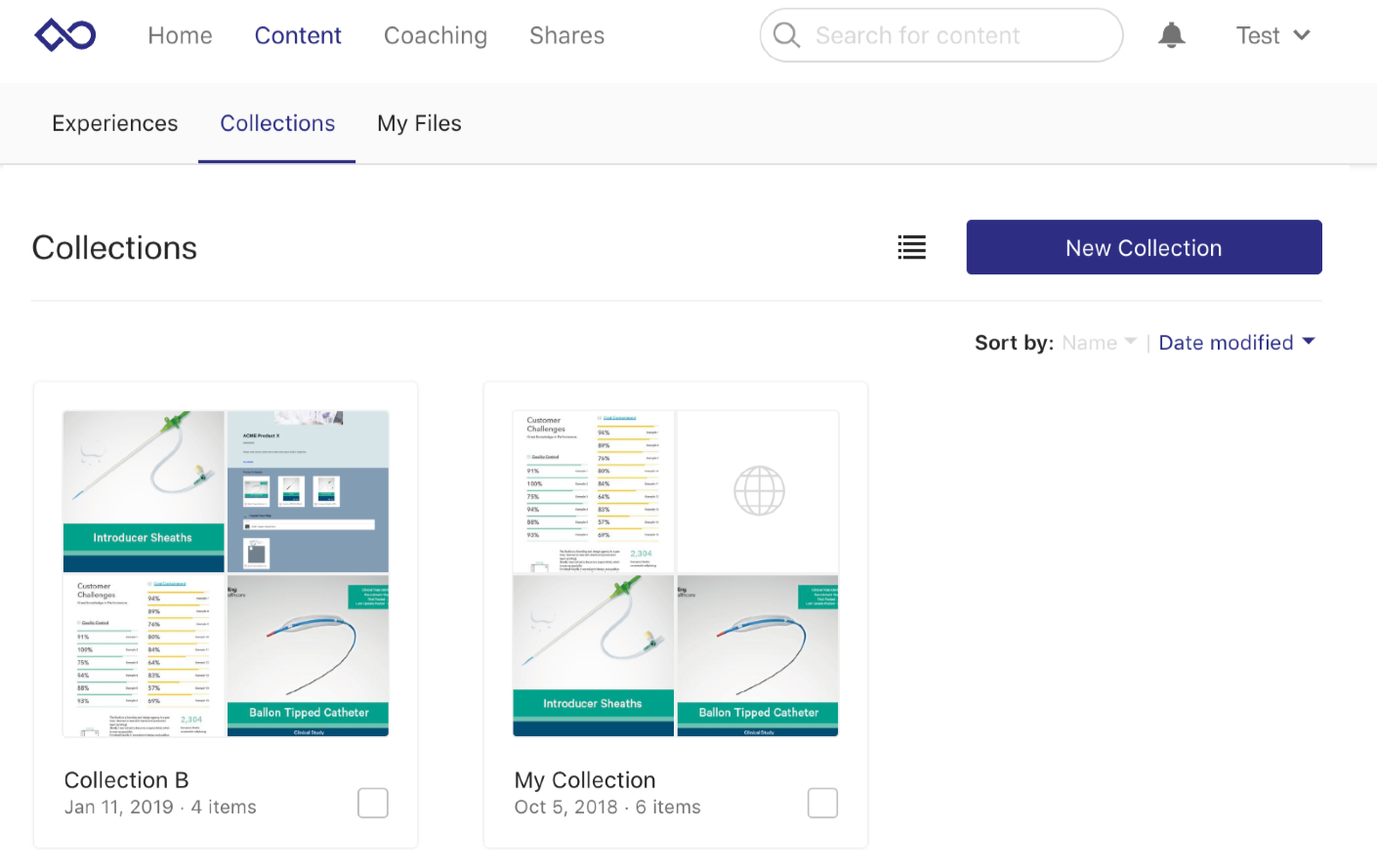The height and width of the screenshot is (868, 1377).
Task: Click the search magnifier icon
Action: 786,34
